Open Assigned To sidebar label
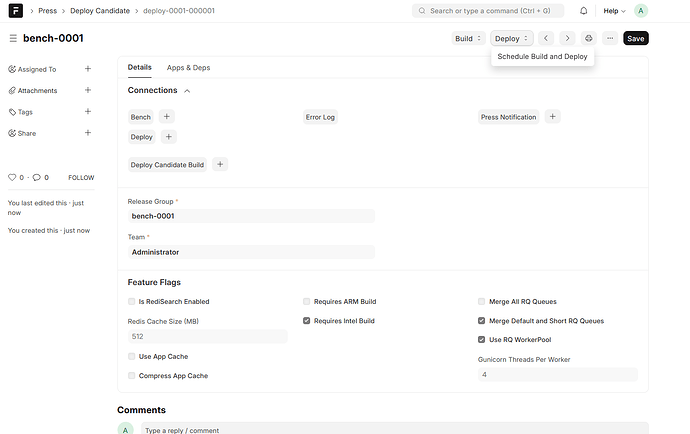The width and height of the screenshot is (690, 434). click(37, 69)
